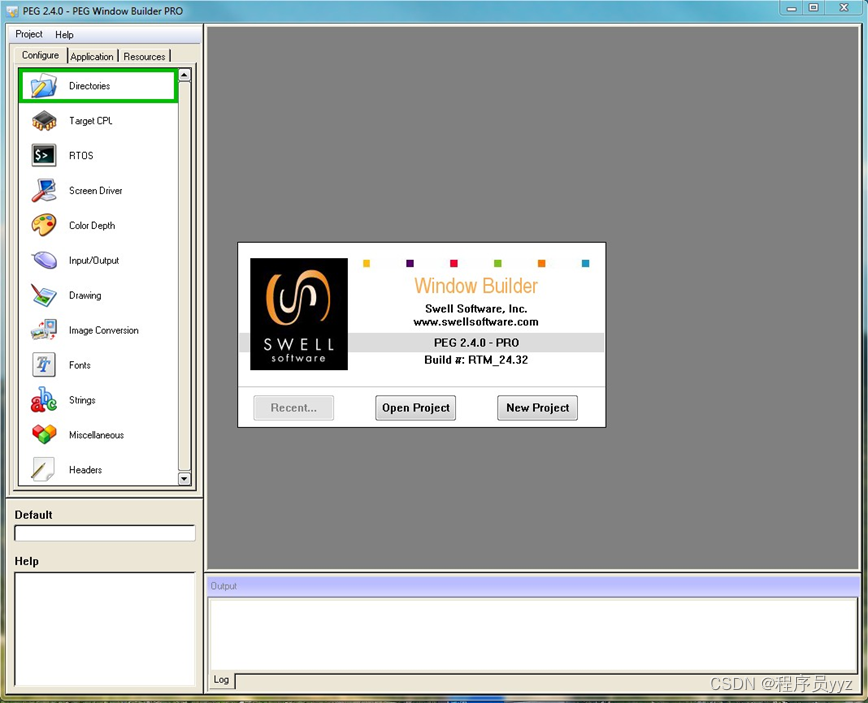
Task: Click the configure list scroll down arrow
Action: click(x=184, y=479)
